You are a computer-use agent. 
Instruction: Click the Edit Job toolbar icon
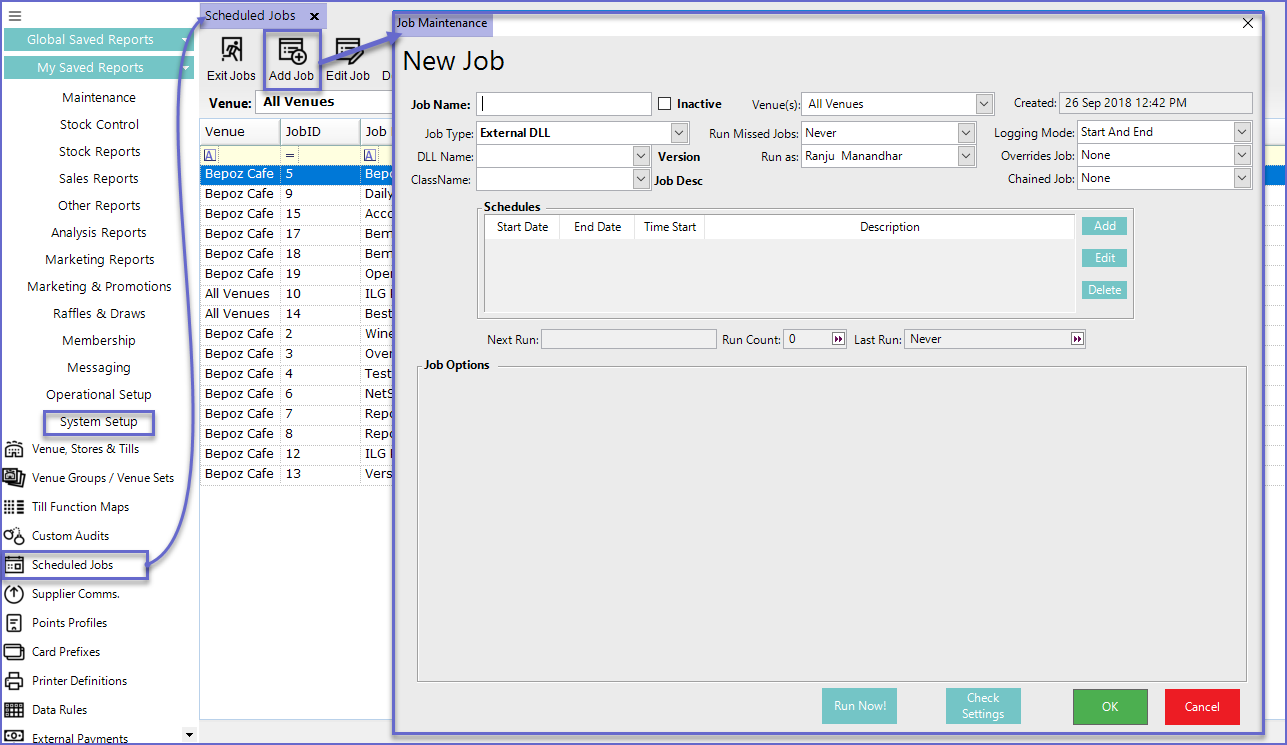click(348, 60)
